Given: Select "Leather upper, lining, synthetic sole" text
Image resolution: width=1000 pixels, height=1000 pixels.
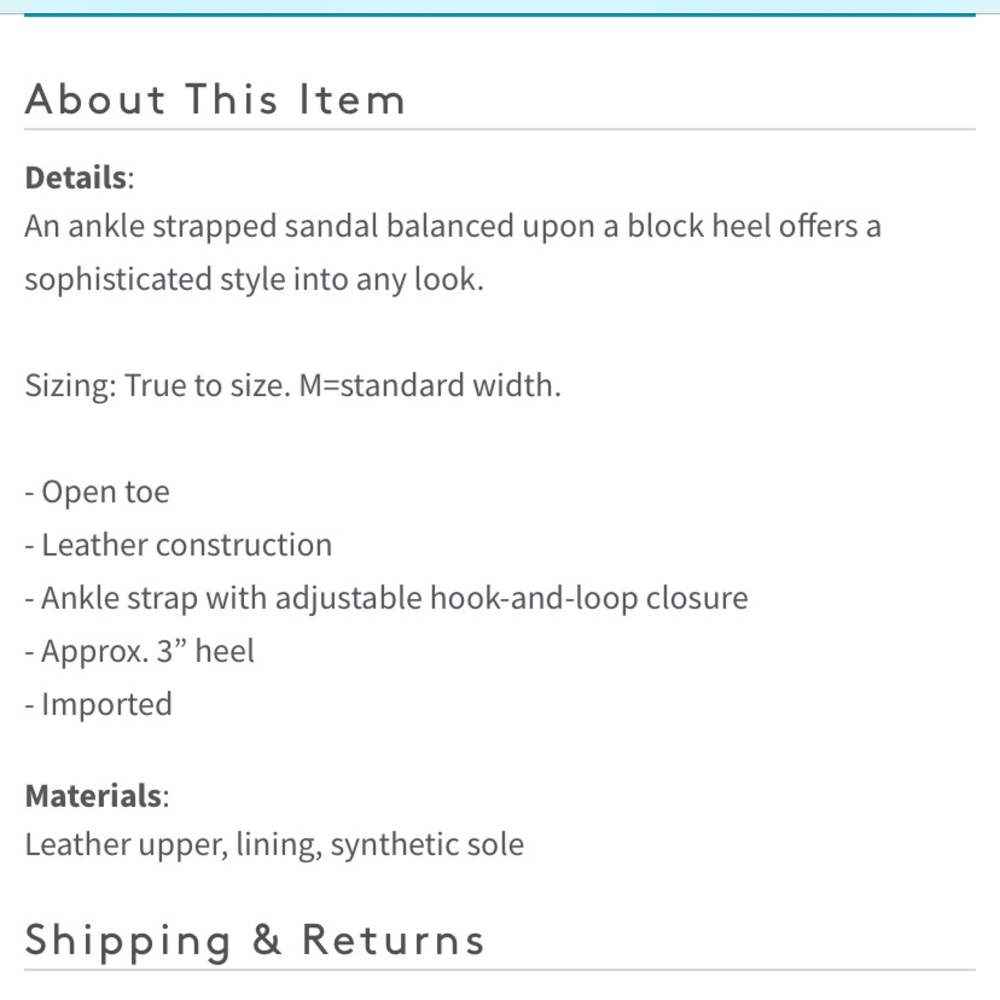Looking at the screenshot, I should (x=274, y=844).
